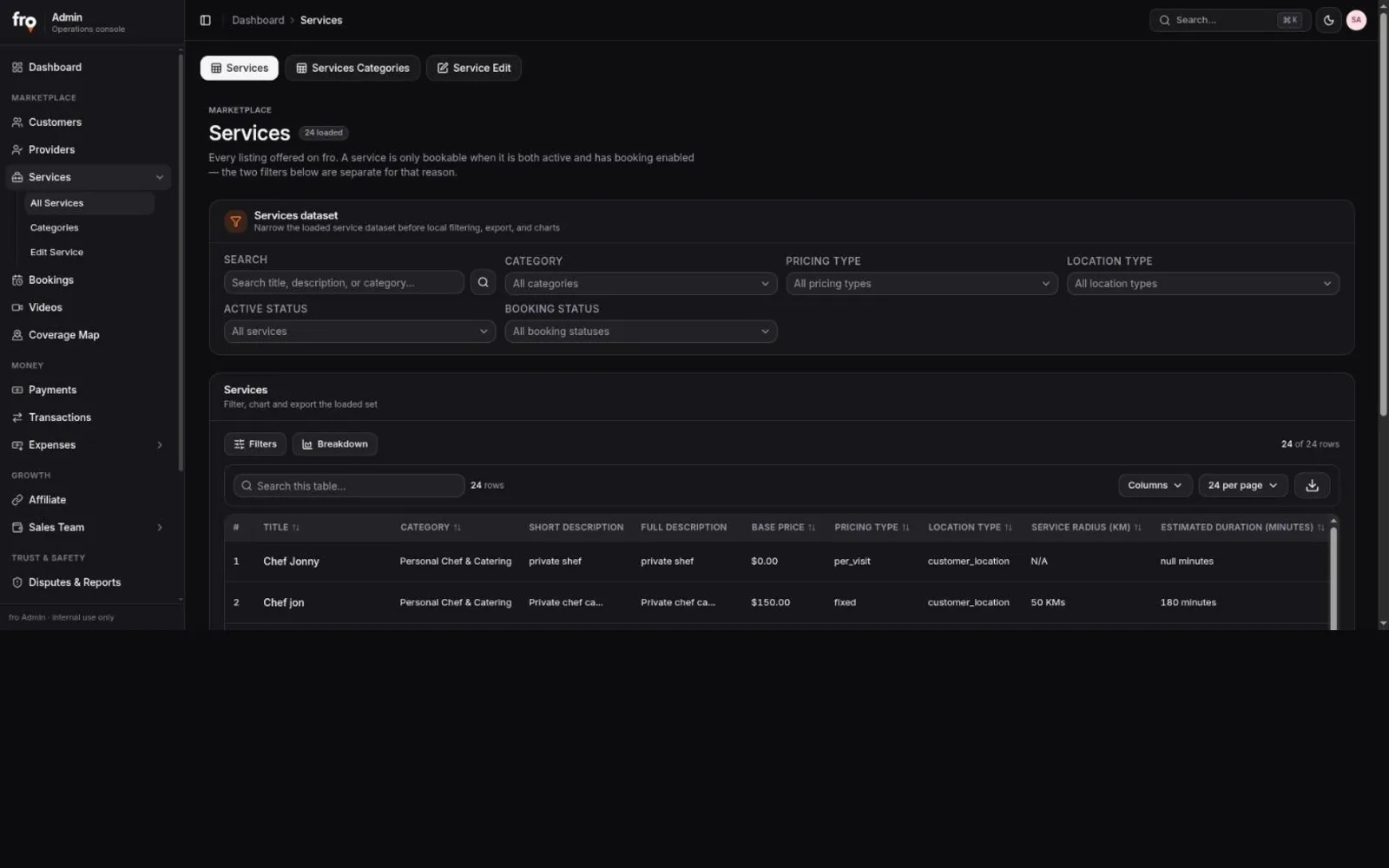Open the All categories dropdown
1389x868 pixels.
pos(641,284)
